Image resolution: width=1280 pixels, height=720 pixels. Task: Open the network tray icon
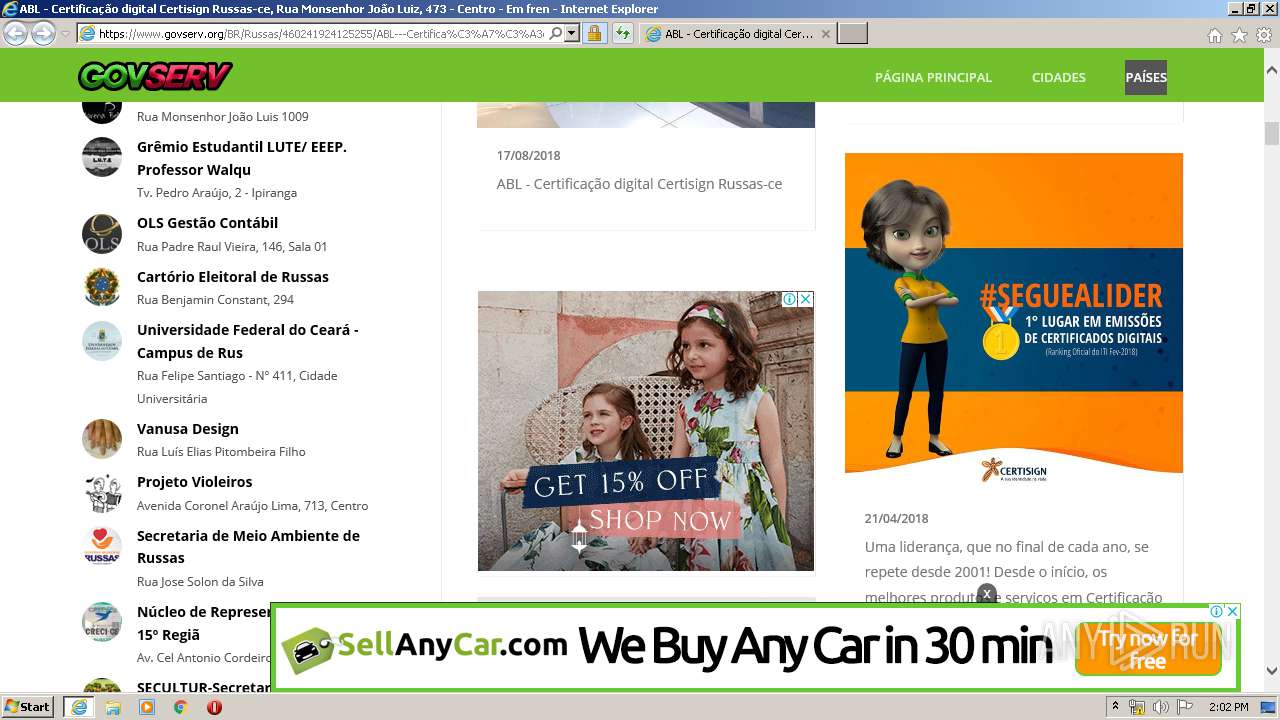point(1137,707)
